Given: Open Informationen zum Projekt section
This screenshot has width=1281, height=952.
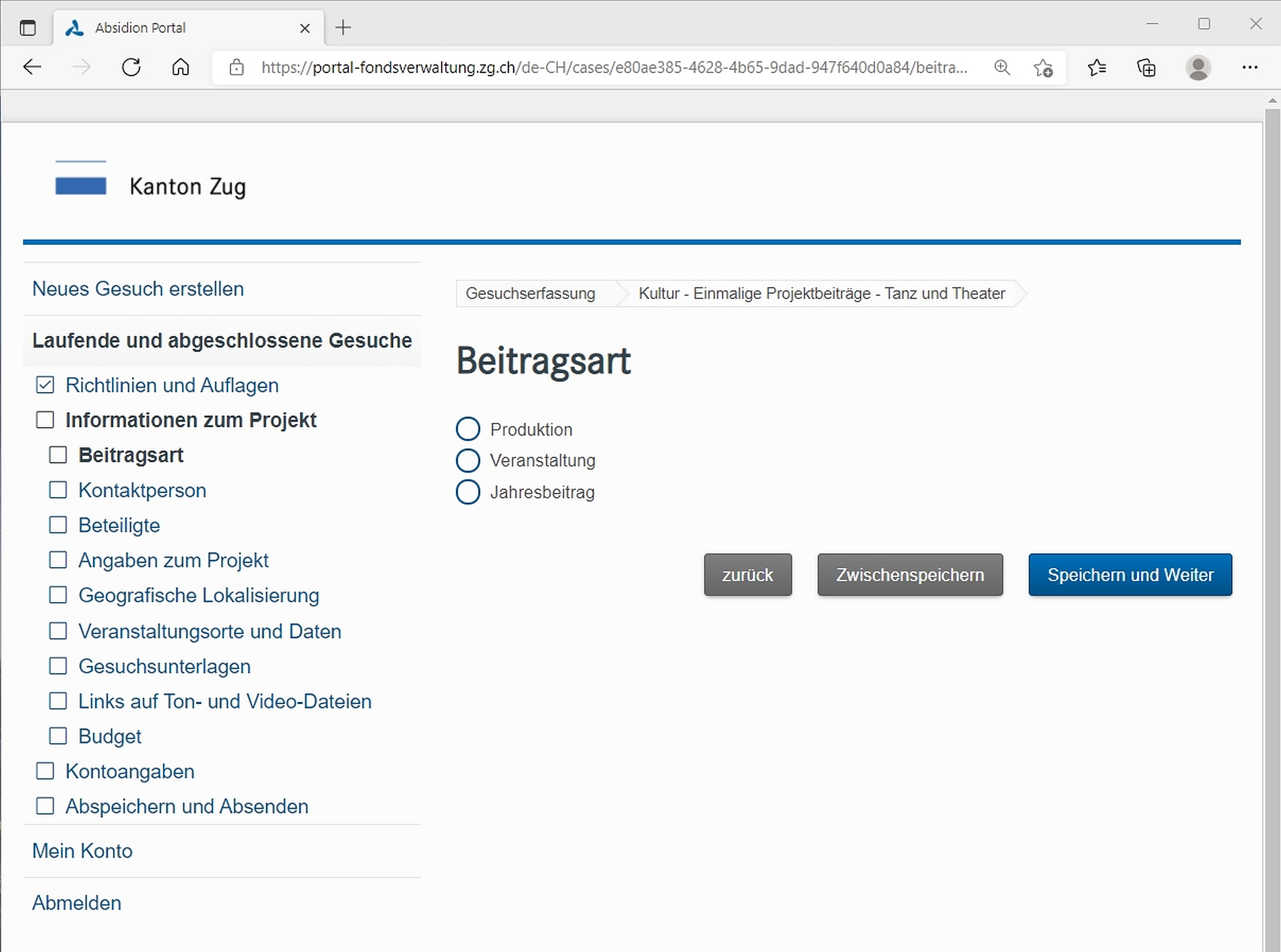Looking at the screenshot, I should [x=191, y=420].
